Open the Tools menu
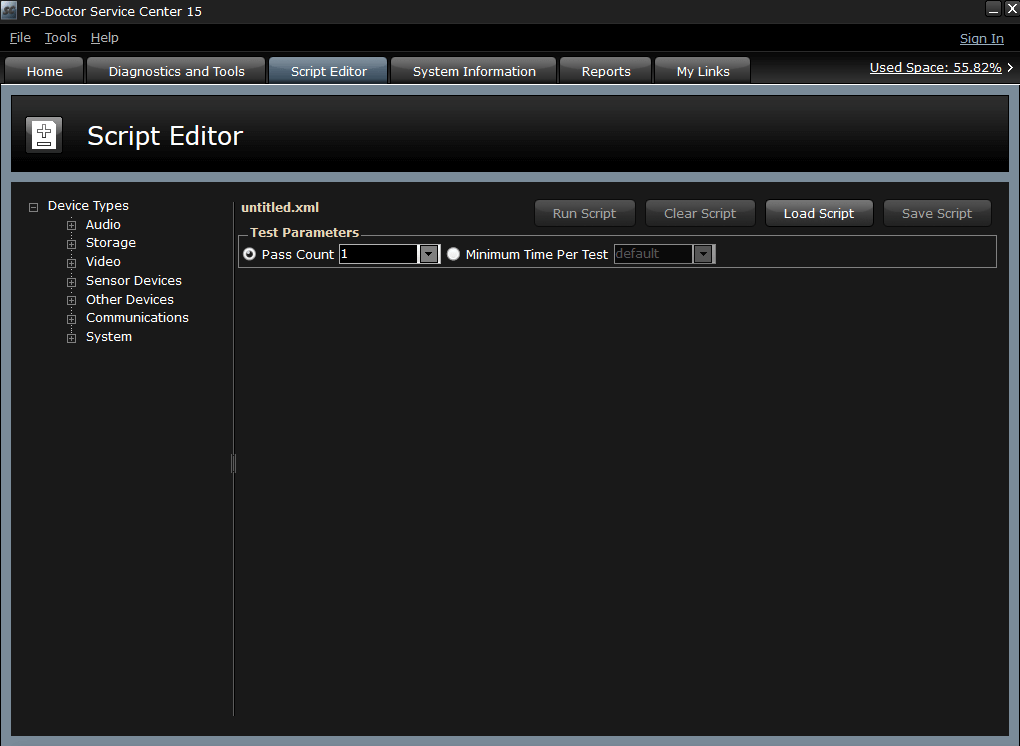 60,38
